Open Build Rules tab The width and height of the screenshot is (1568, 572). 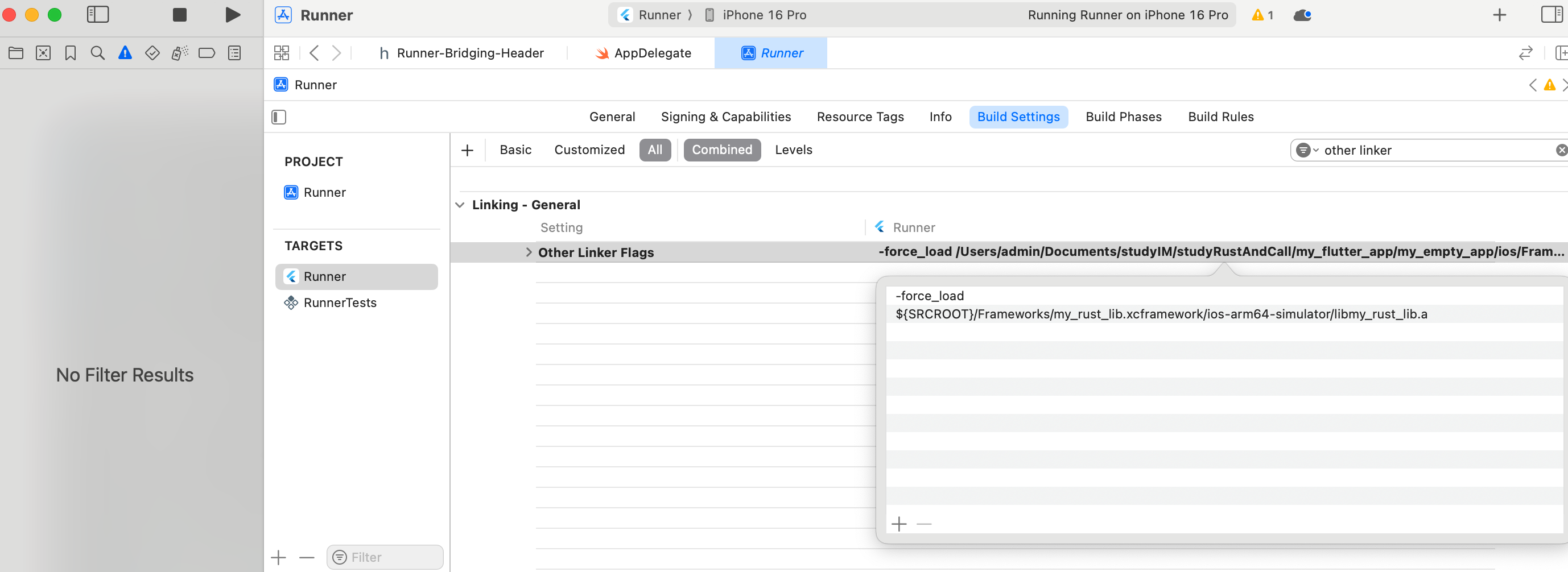coord(1220,117)
